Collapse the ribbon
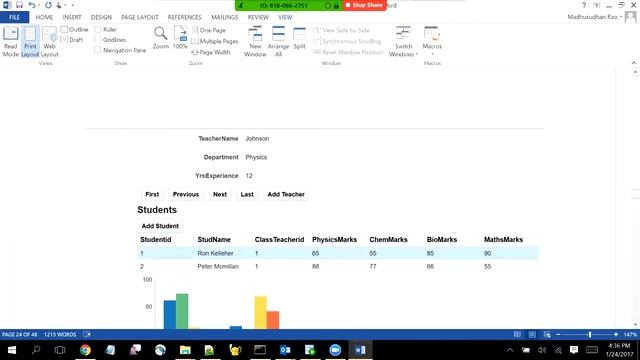Image resolution: width=640 pixels, height=360 pixels. (633, 63)
